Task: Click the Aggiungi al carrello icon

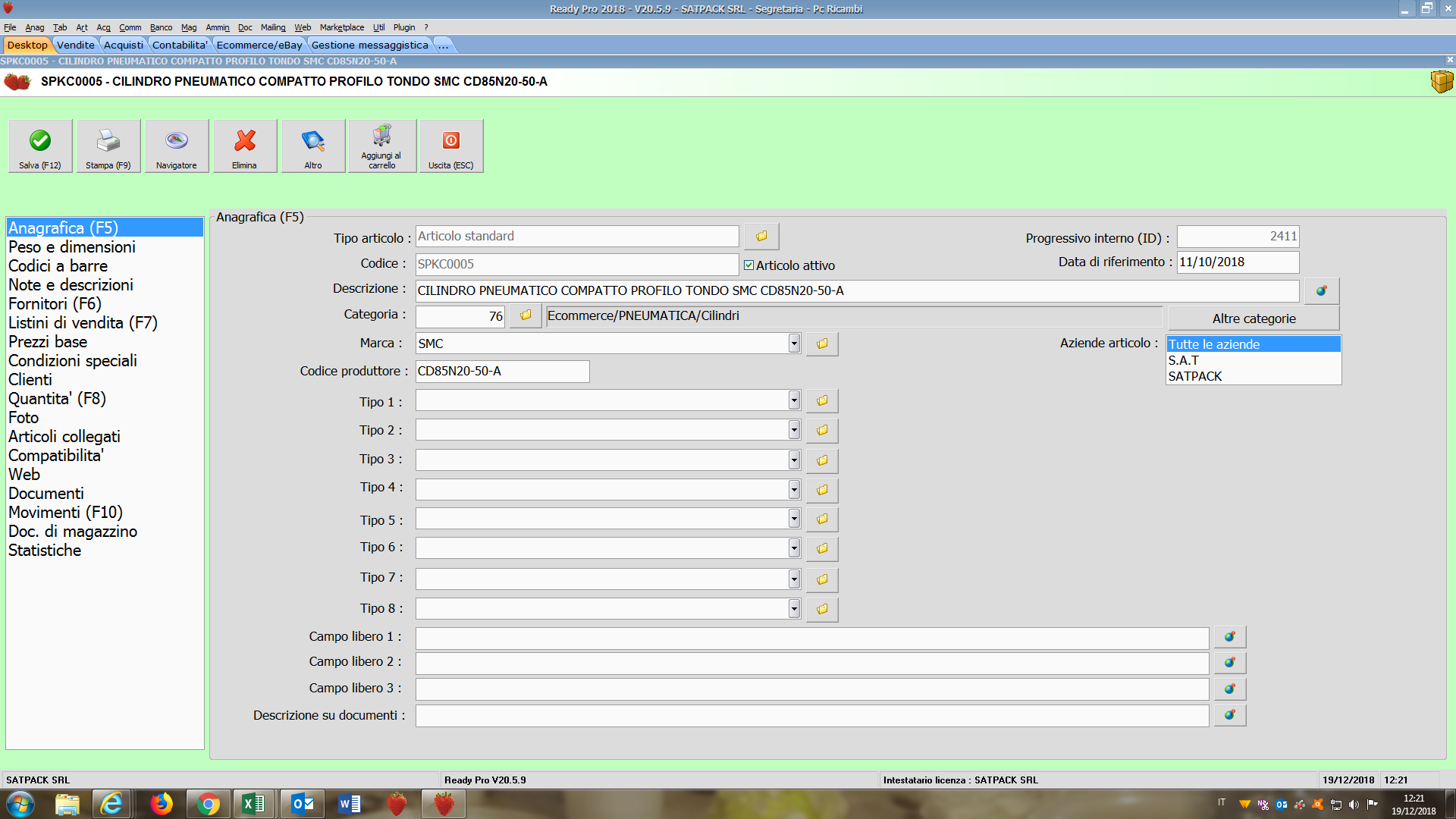Action: (x=381, y=136)
